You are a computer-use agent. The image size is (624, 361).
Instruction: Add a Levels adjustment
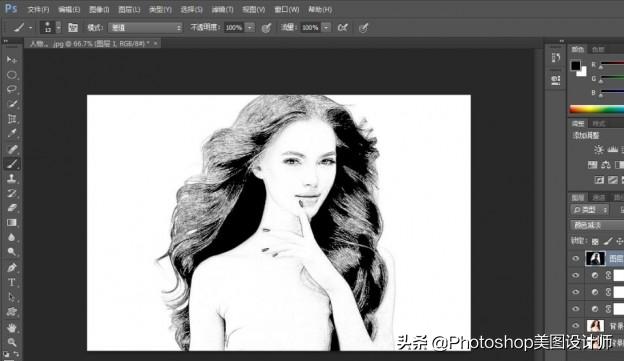(x=613, y=150)
